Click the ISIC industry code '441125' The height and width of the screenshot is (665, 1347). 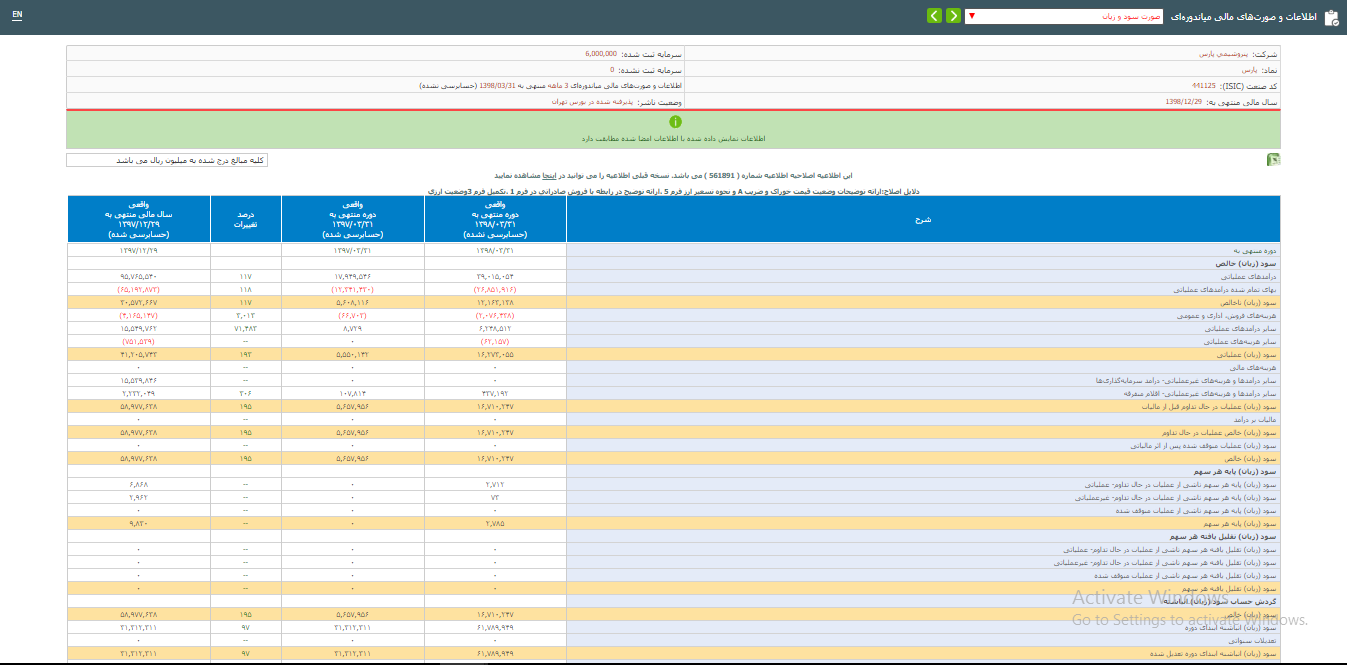pyautogui.click(x=1203, y=86)
